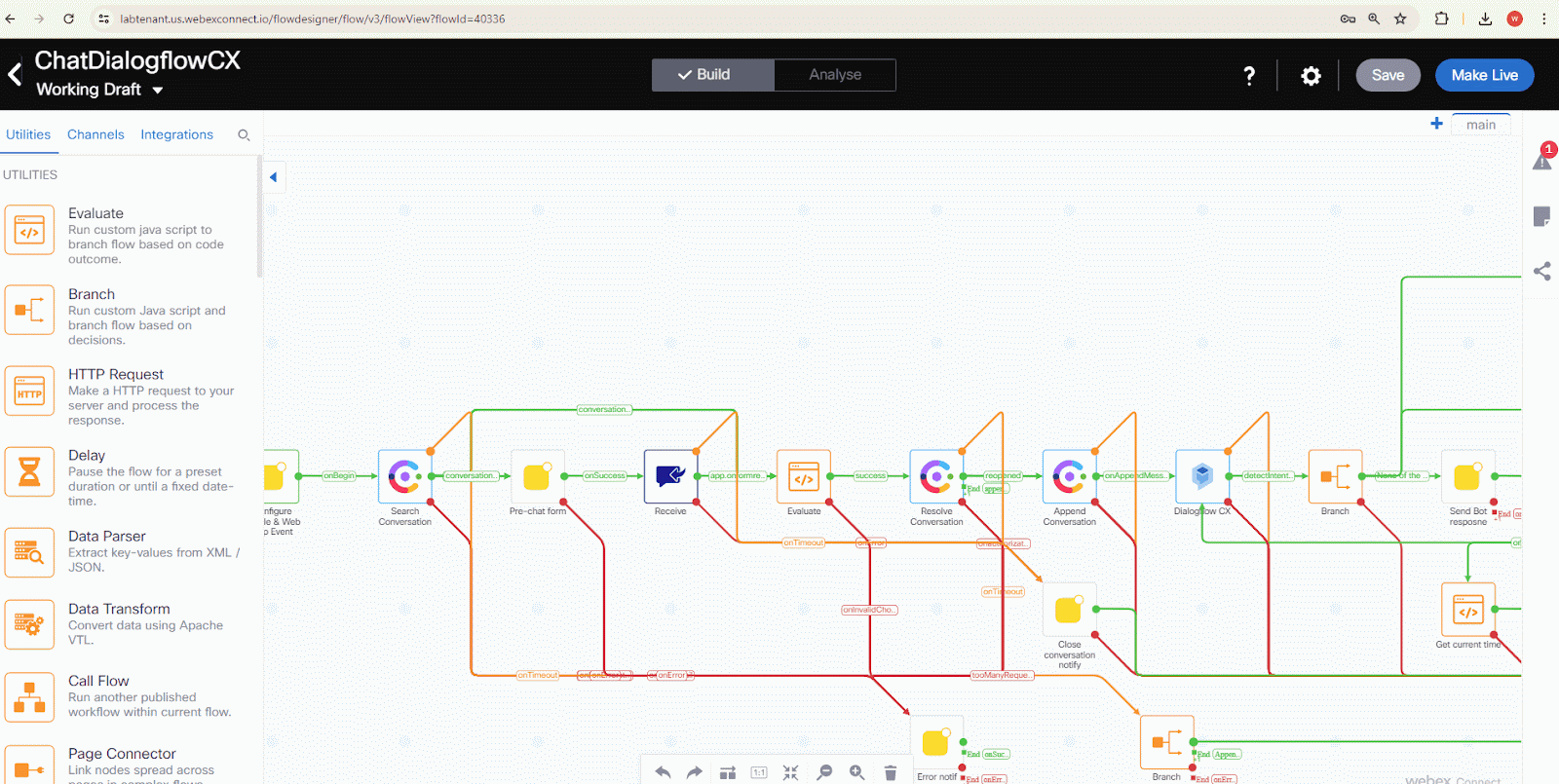The height and width of the screenshot is (784, 1559).
Task: Click the onInvalidCho edge label
Action: (869, 610)
